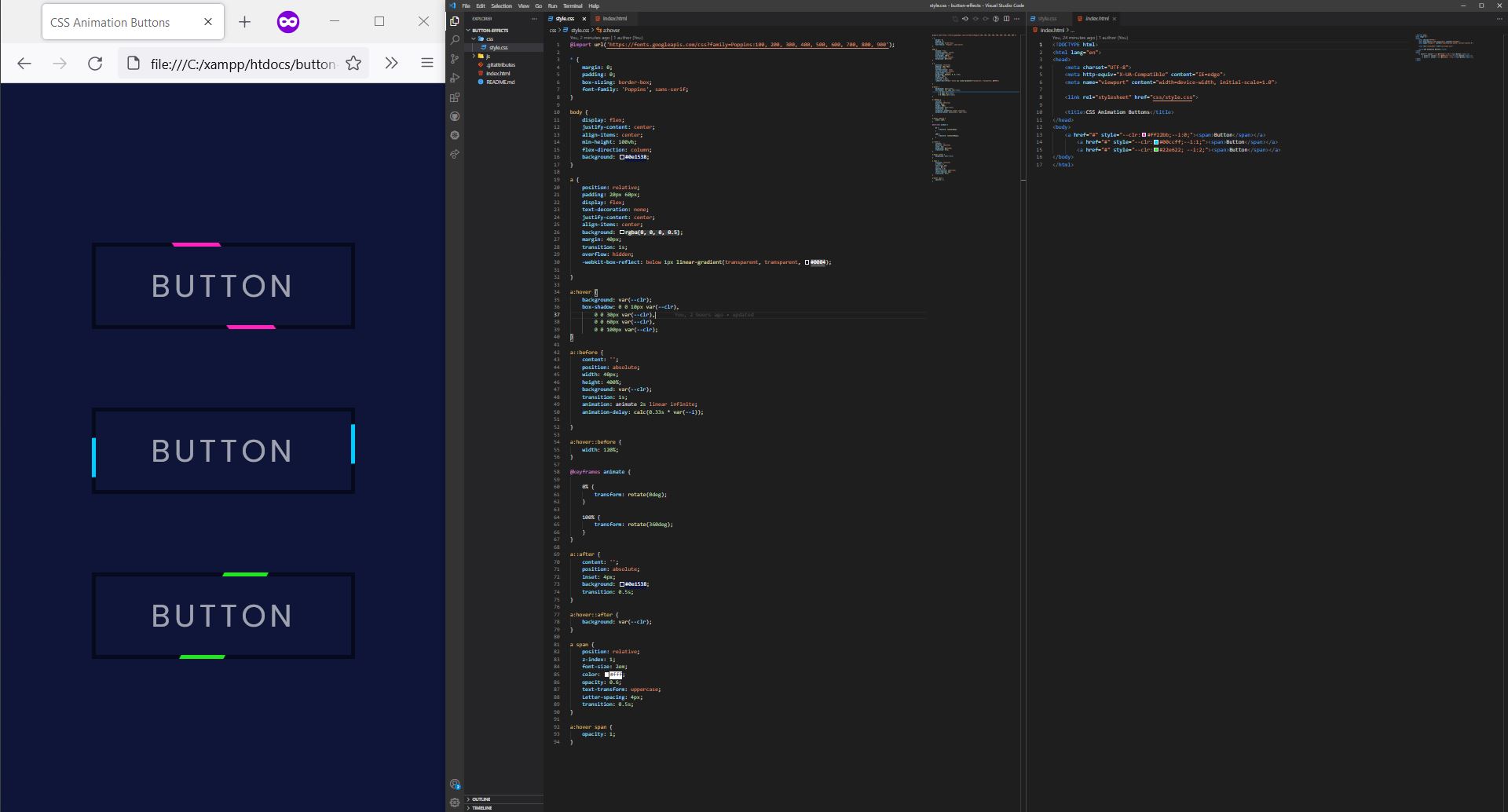Click the cyan-accented BUTTON in browser
This screenshot has height=812, width=1508.
[x=223, y=451]
